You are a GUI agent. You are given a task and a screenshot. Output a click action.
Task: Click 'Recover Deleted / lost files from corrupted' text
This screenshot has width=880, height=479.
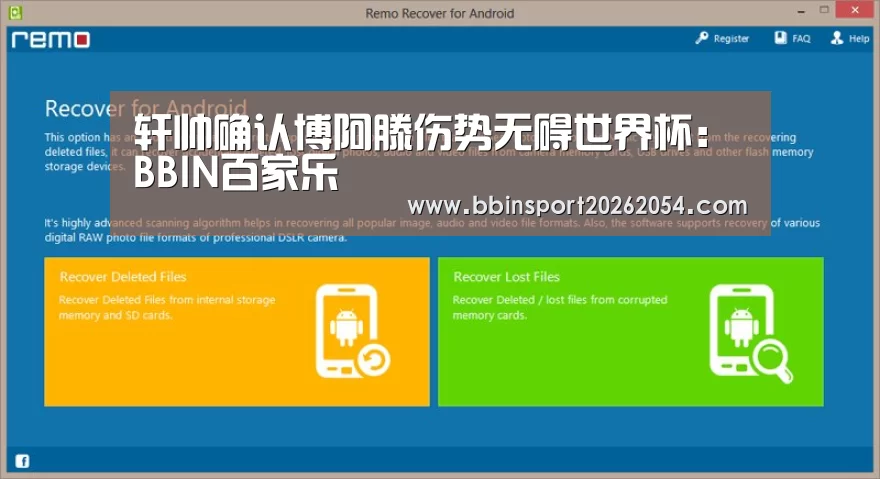pyautogui.click(x=560, y=300)
